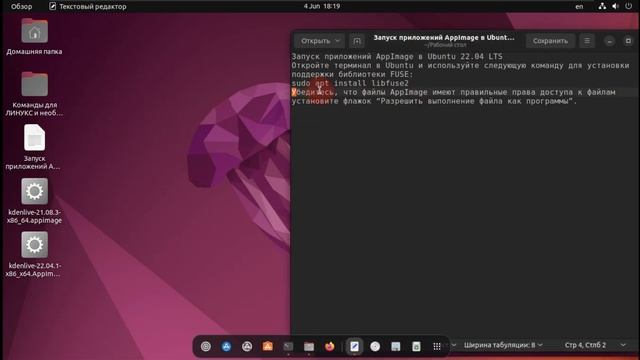Click the active Text Editor icon in the dock
Viewport: 640px width, 360px height.
click(x=354, y=346)
